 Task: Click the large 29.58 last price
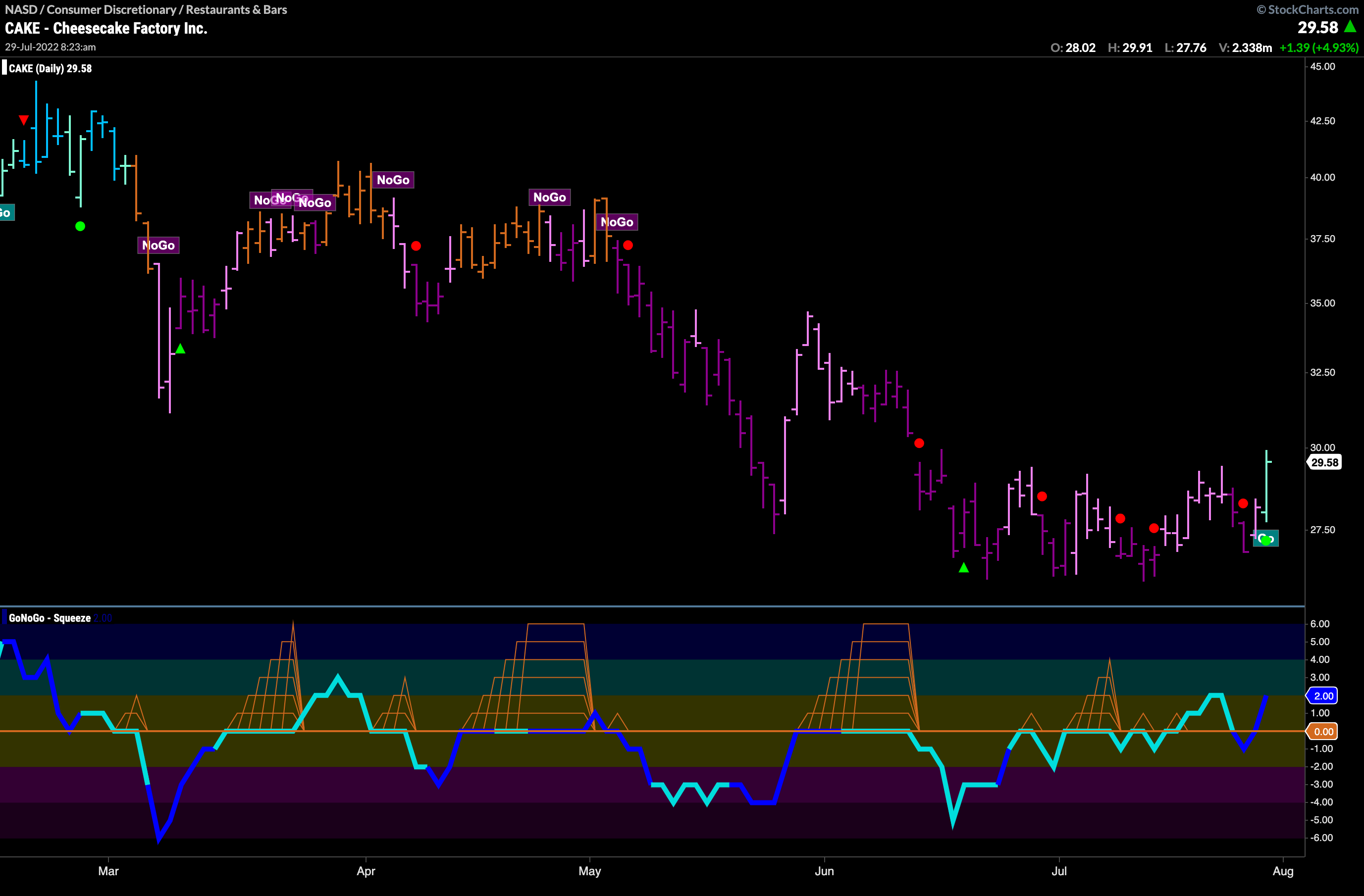pos(1317,28)
